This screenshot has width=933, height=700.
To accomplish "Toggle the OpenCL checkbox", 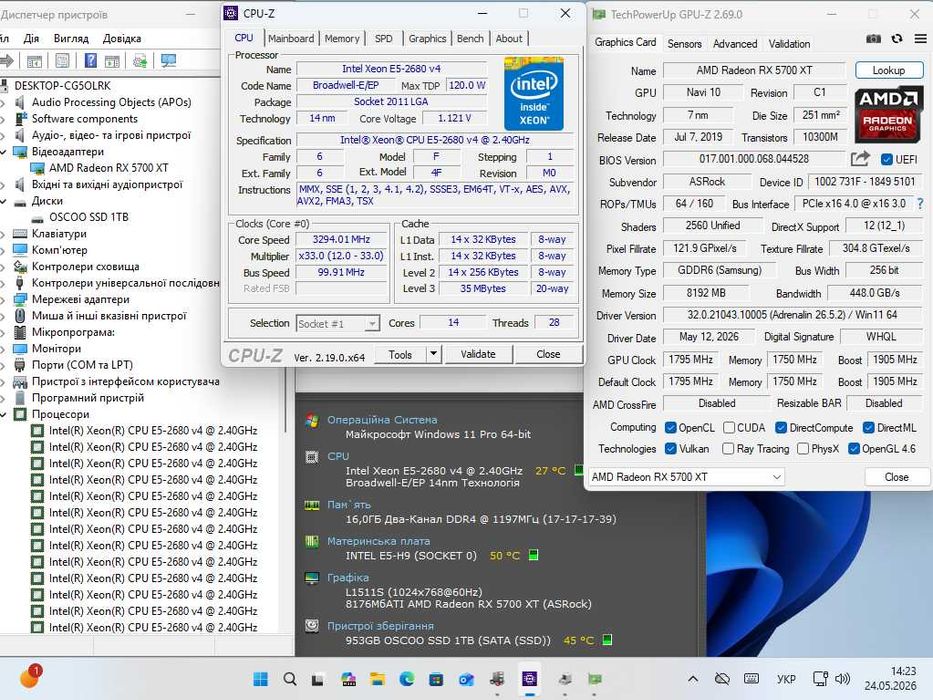I will tap(671, 428).
